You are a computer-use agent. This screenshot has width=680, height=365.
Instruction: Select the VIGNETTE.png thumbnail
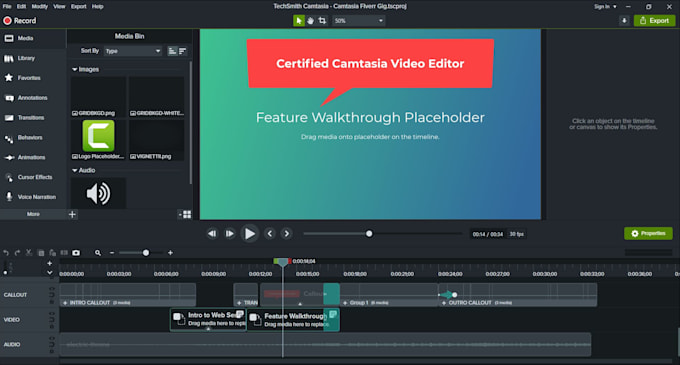157,140
